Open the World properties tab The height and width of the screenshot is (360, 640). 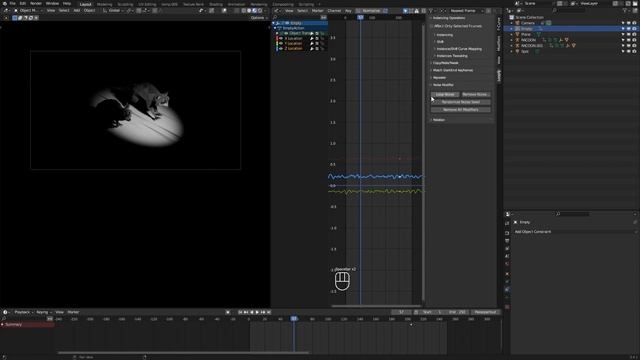507,264
